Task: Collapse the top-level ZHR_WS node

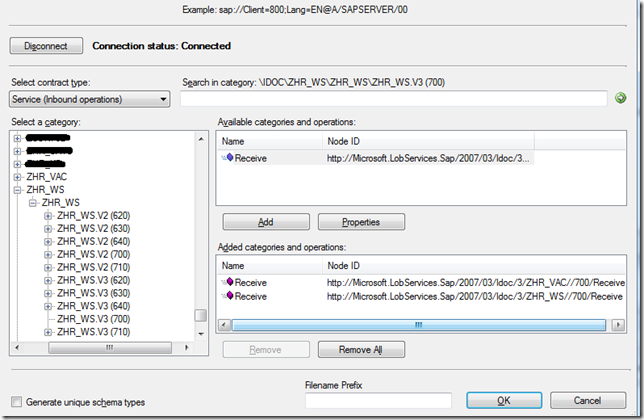Action: click(17, 190)
